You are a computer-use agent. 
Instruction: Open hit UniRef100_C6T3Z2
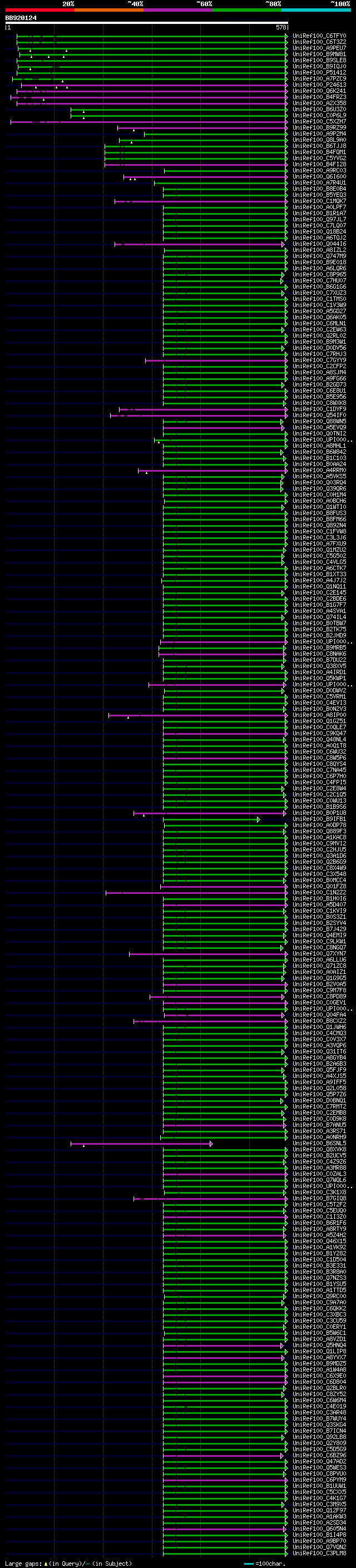[319, 42]
